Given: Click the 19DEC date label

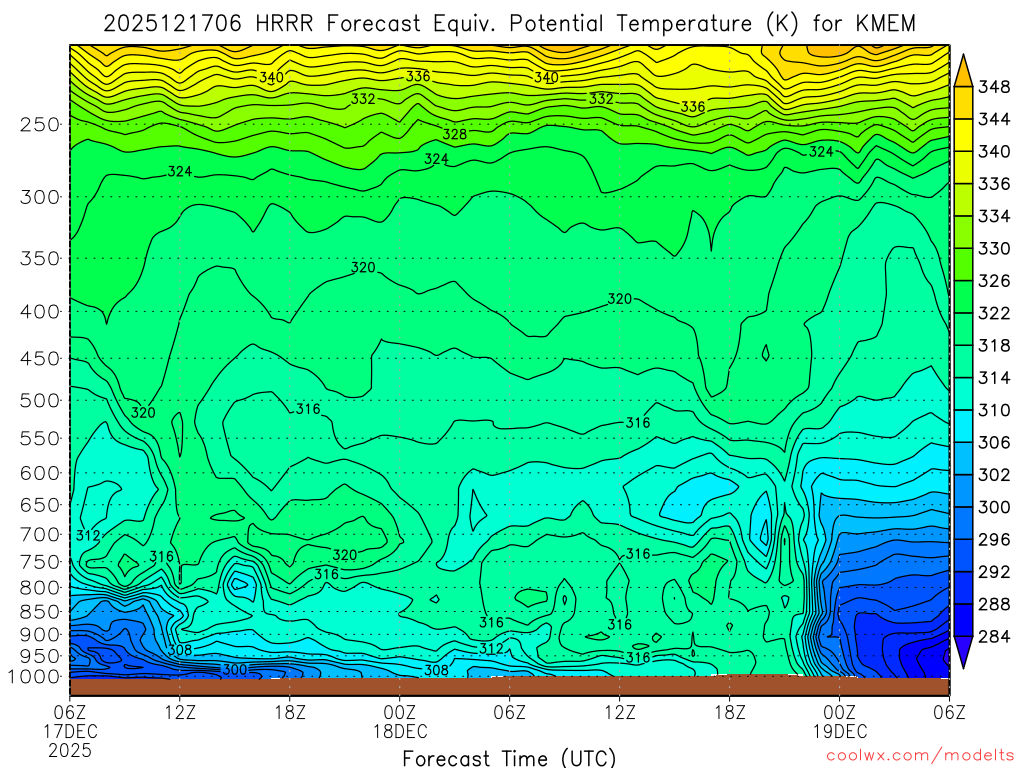Looking at the screenshot, I should tap(840, 731).
